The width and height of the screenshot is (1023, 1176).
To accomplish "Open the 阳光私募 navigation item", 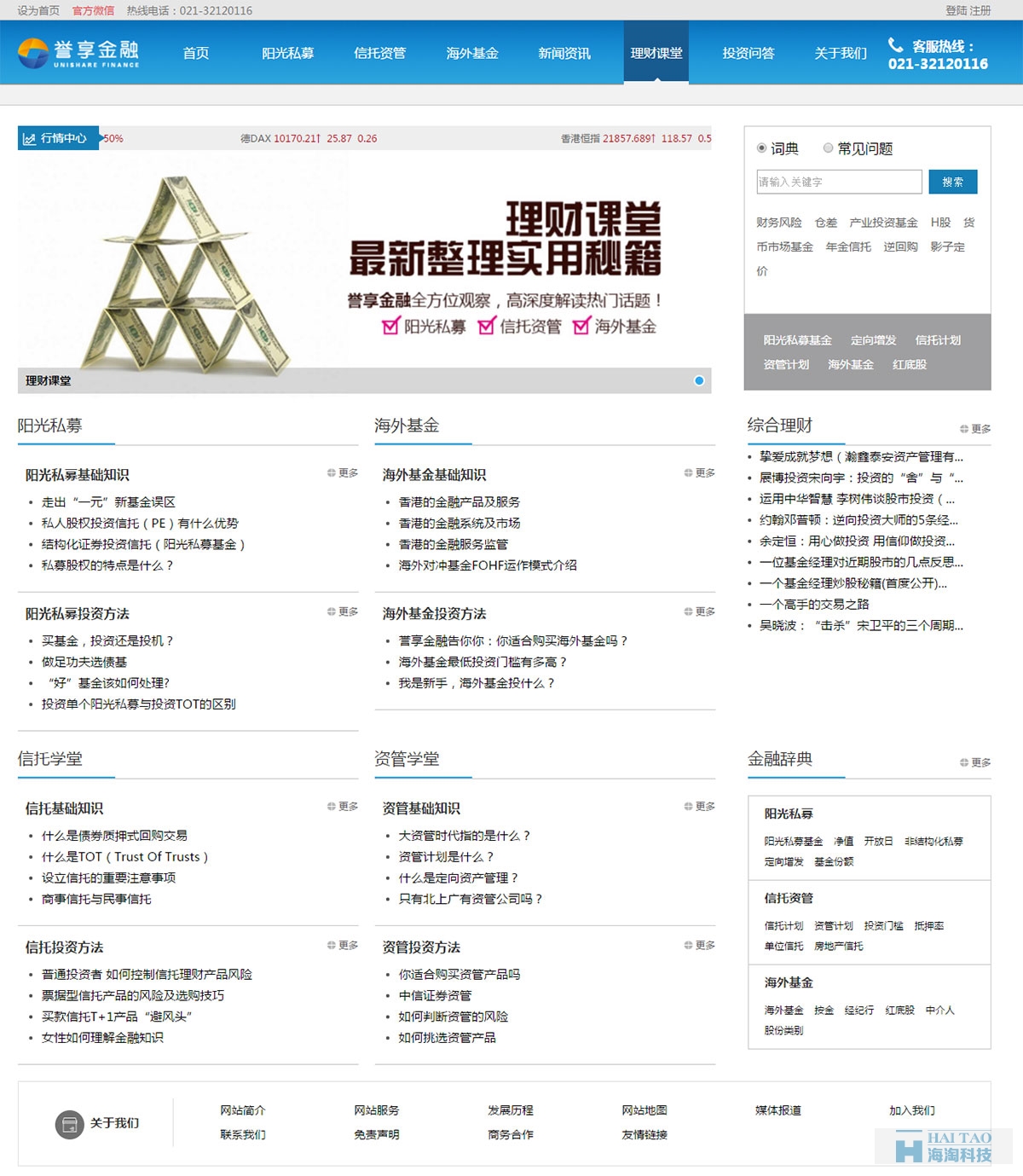I will point(288,53).
